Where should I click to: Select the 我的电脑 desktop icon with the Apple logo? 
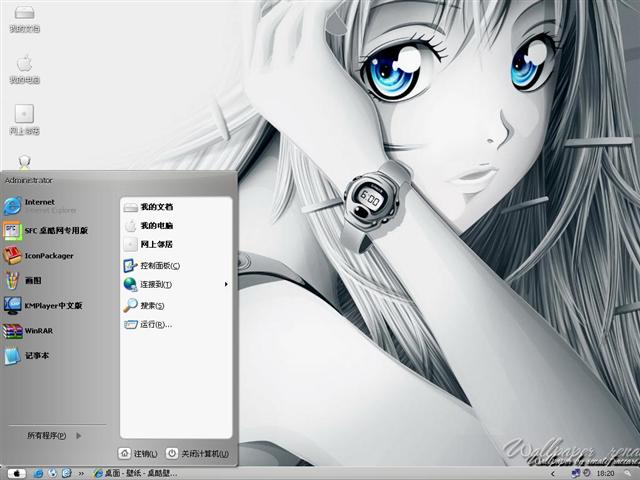click(24, 69)
